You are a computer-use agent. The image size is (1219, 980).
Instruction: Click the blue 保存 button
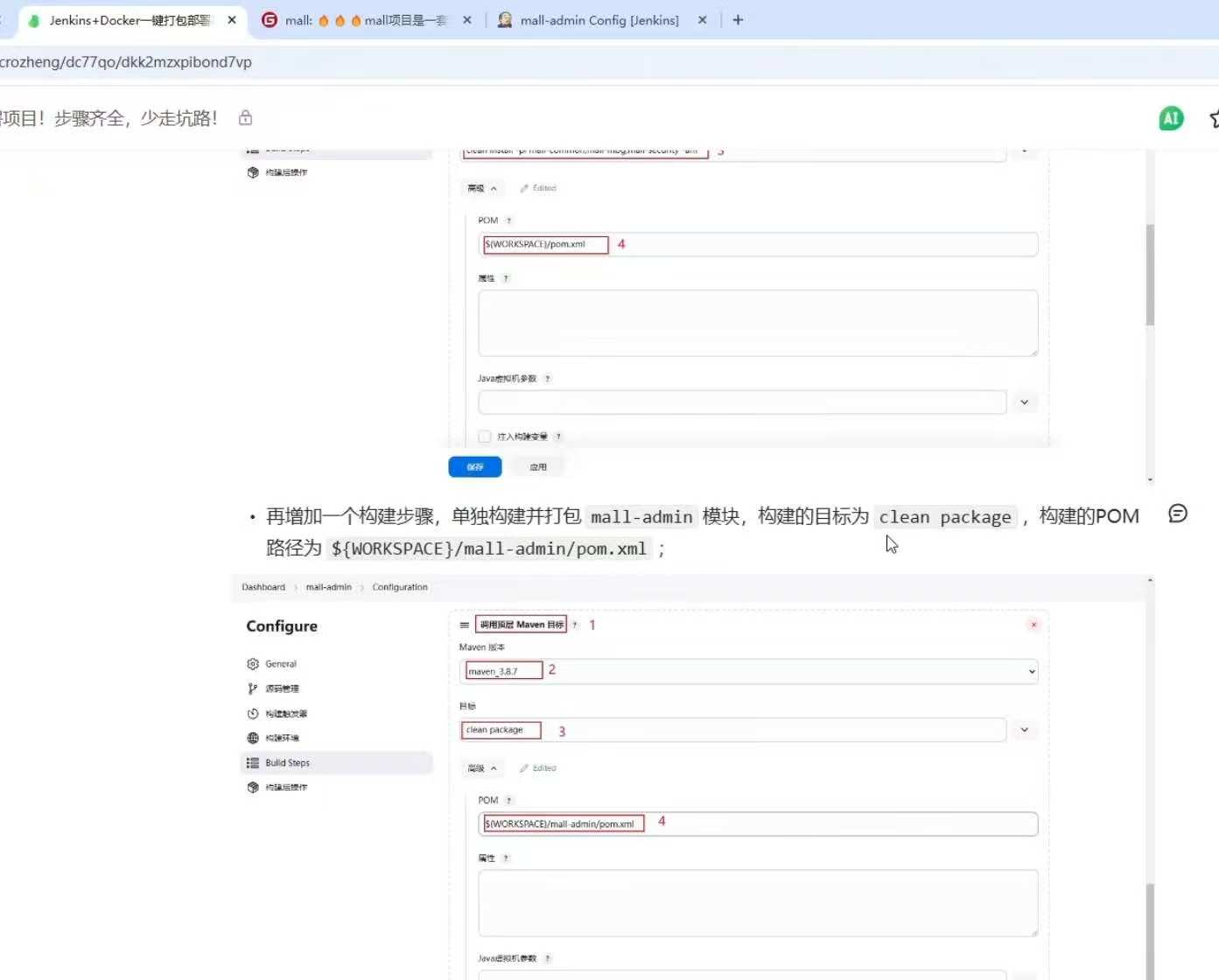(475, 467)
